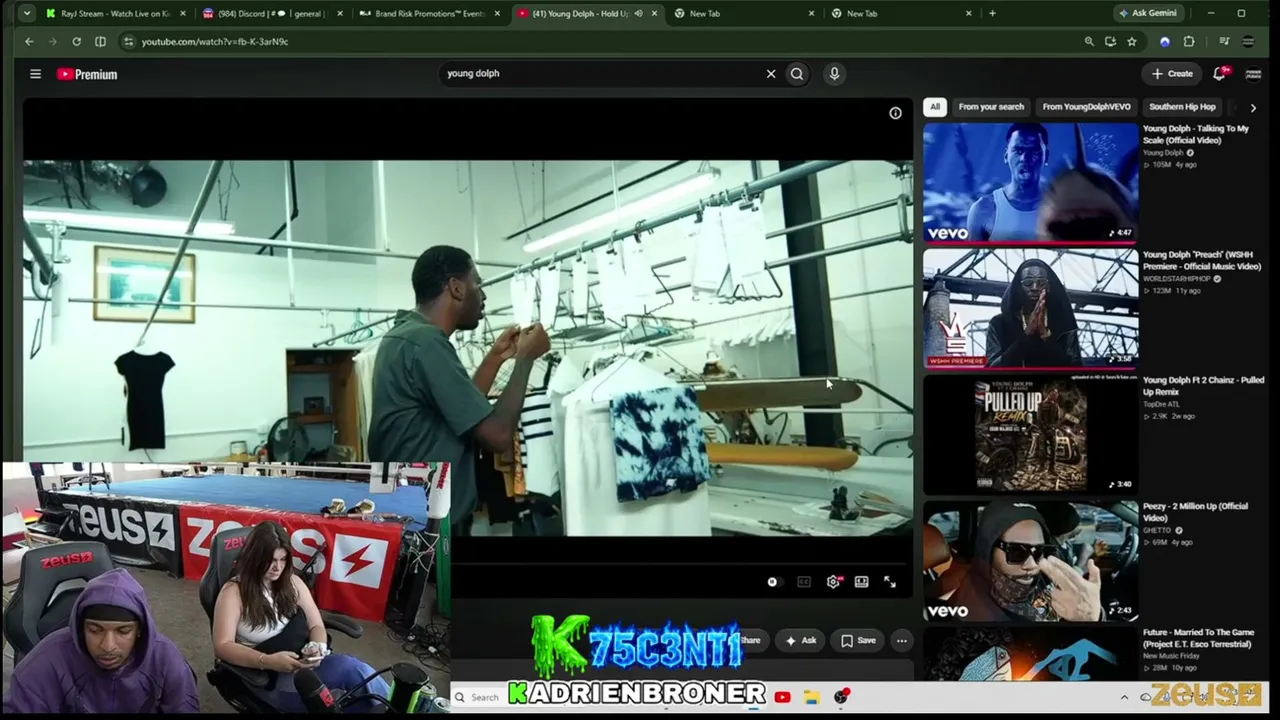Open Young Dolph 'Preach' video thumbnail
Image resolution: width=1280 pixels, height=720 pixels.
tap(1031, 308)
